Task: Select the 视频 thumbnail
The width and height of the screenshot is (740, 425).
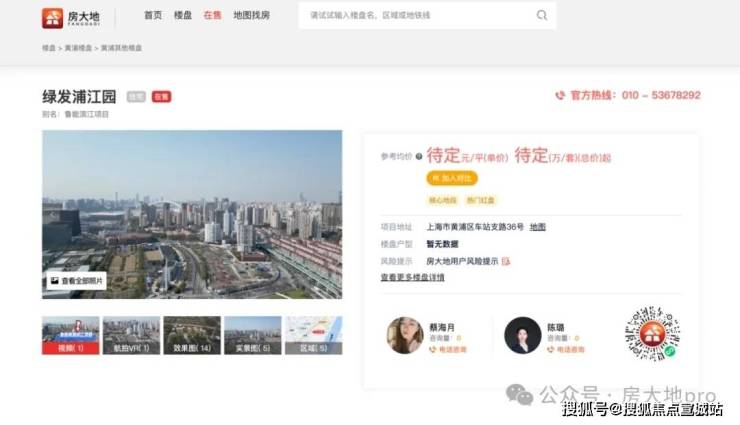Action: click(70, 335)
